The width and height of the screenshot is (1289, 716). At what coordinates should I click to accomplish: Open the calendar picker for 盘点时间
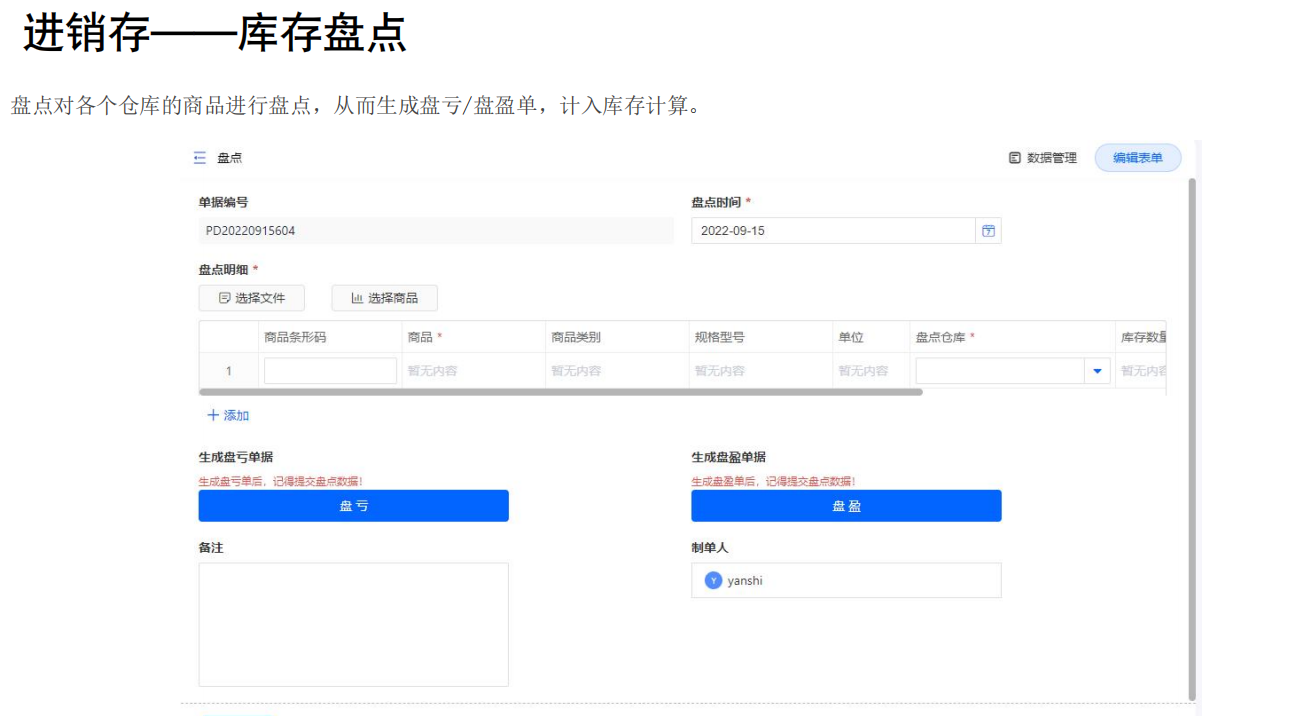point(988,231)
